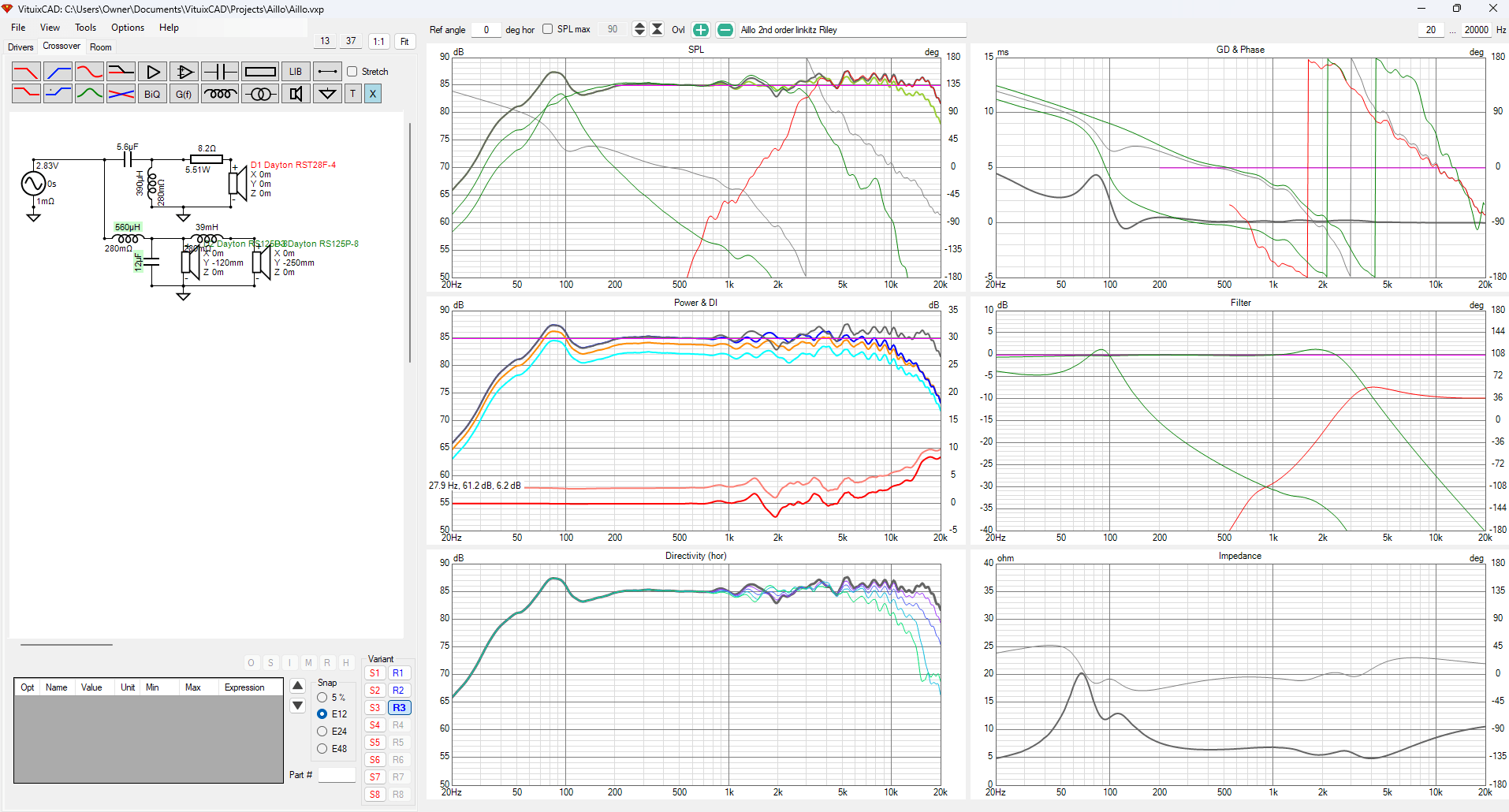Image resolution: width=1509 pixels, height=812 pixels.
Task: Enable the Stretch checkbox
Action: coord(352,72)
